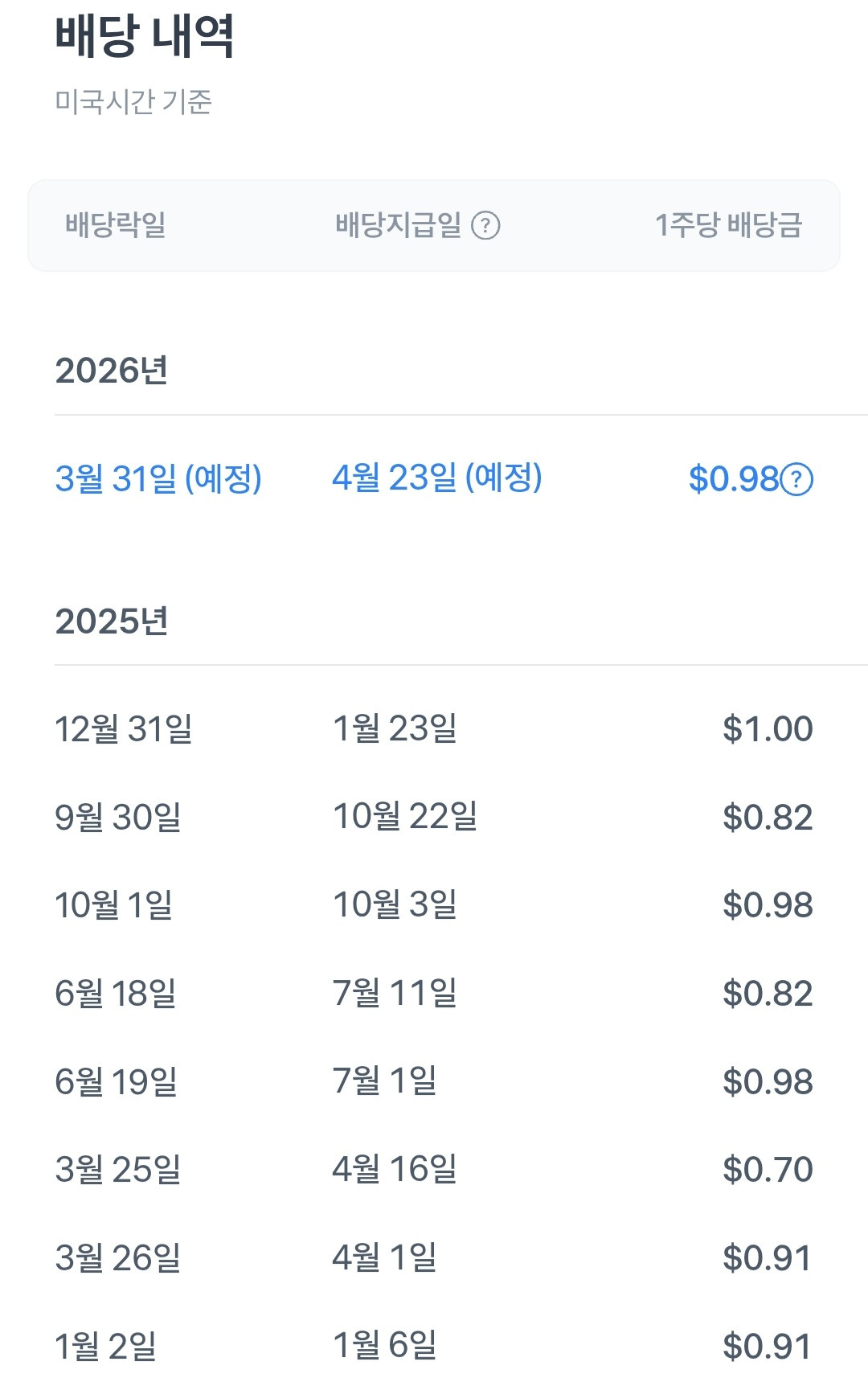This screenshot has width=868, height=1382.
Task: Click the 10월 1일 ex-dividend entry
Action: (x=114, y=905)
